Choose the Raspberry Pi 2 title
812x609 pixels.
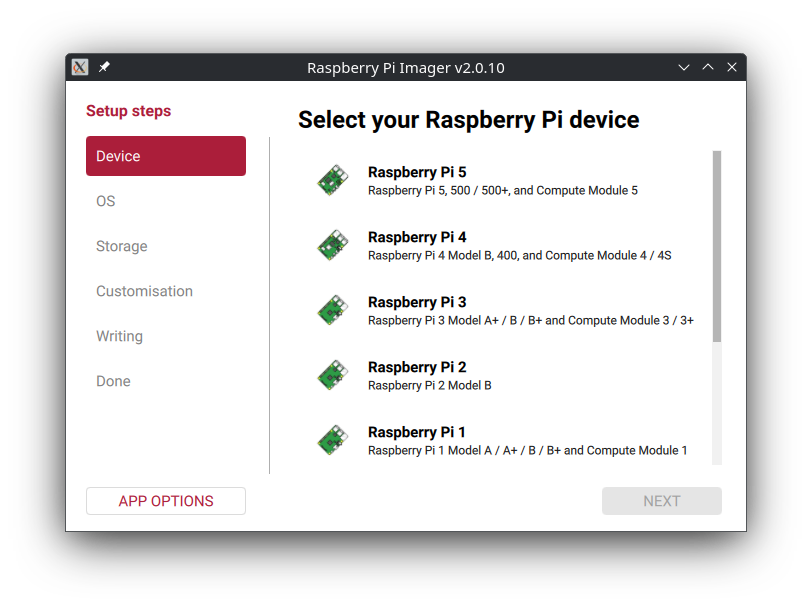(x=417, y=367)
